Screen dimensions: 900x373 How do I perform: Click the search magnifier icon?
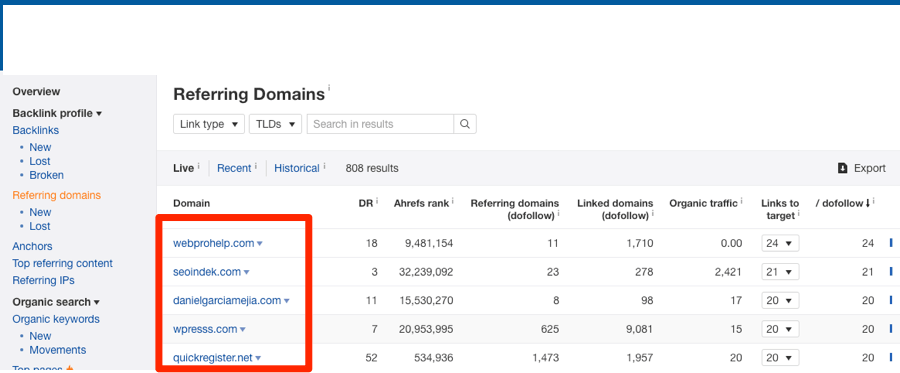(x=465, y=124)
